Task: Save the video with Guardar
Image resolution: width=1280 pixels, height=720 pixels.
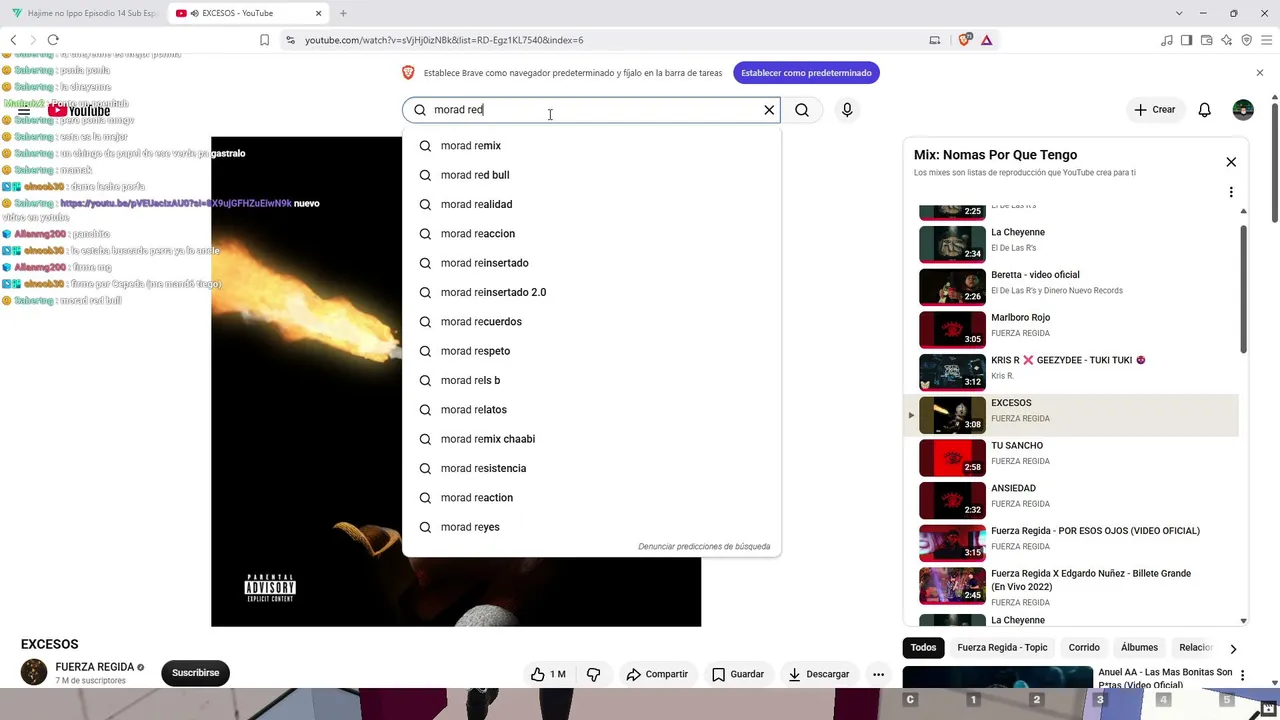Action: coord(738,674)
